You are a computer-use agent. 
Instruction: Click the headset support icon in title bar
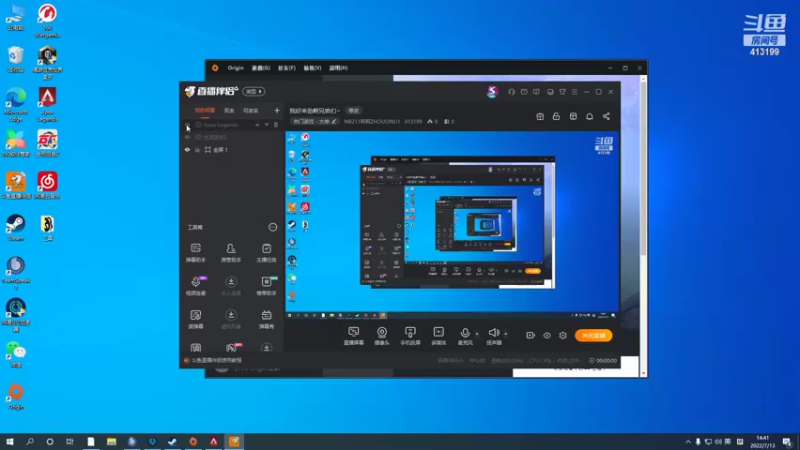[511, 92]
